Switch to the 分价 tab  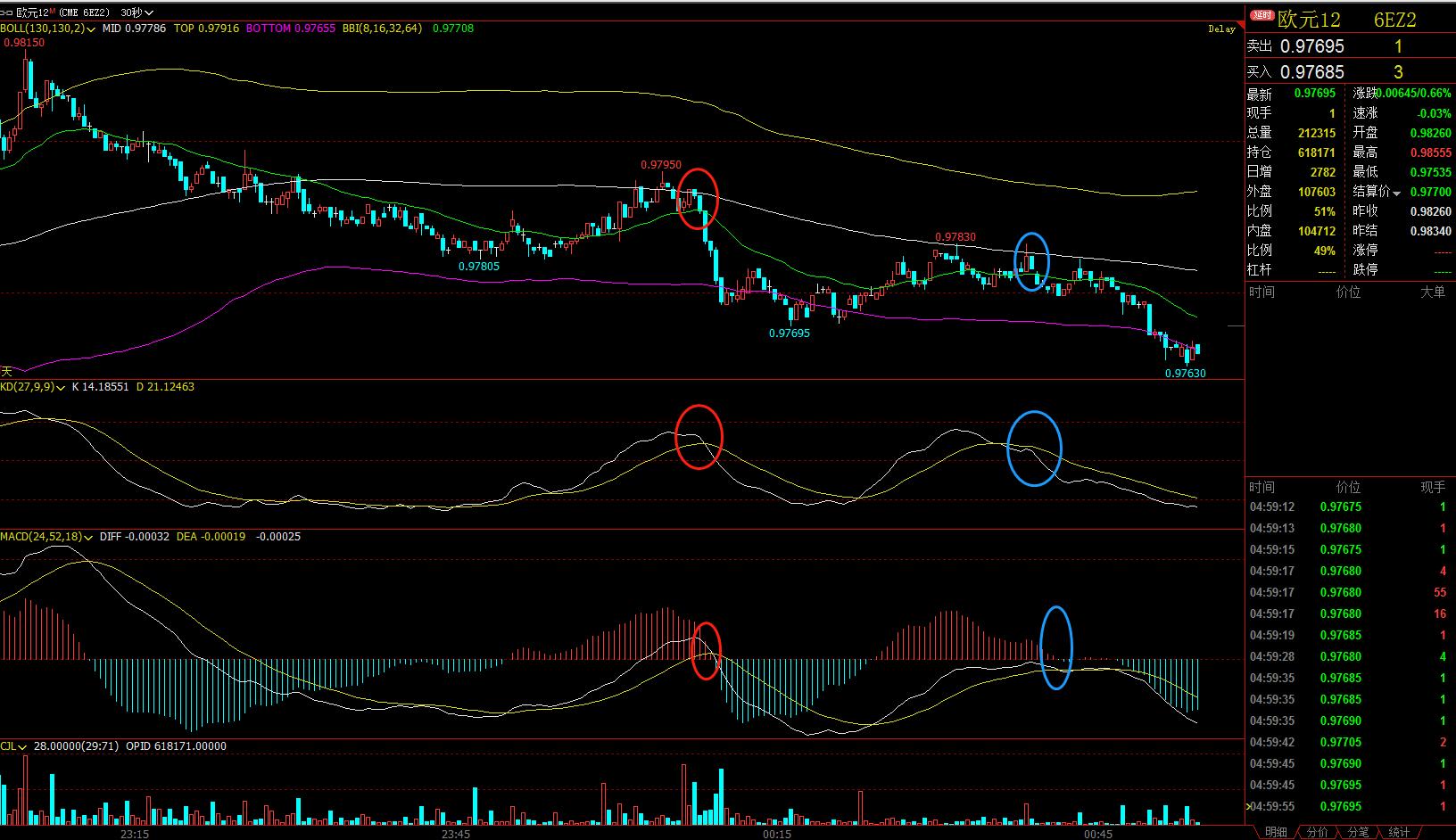coord(1317,832)
